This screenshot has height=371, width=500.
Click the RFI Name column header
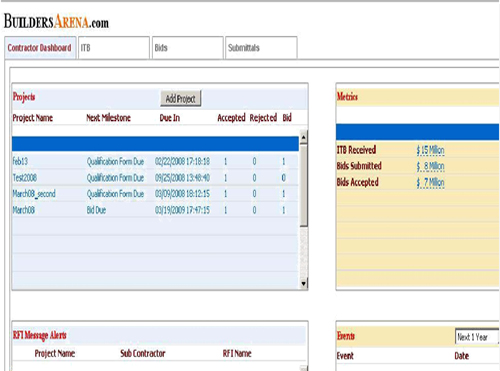click(237, 353)
